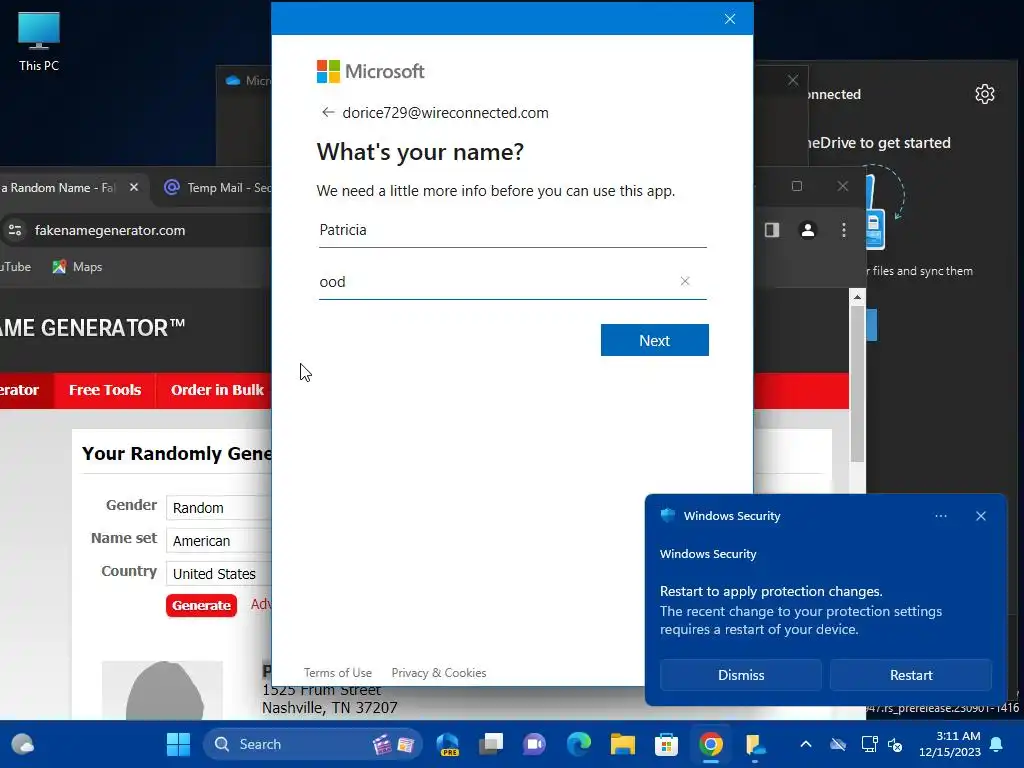
Task: Open Gender dropdown set to Random
Action: 219,507
